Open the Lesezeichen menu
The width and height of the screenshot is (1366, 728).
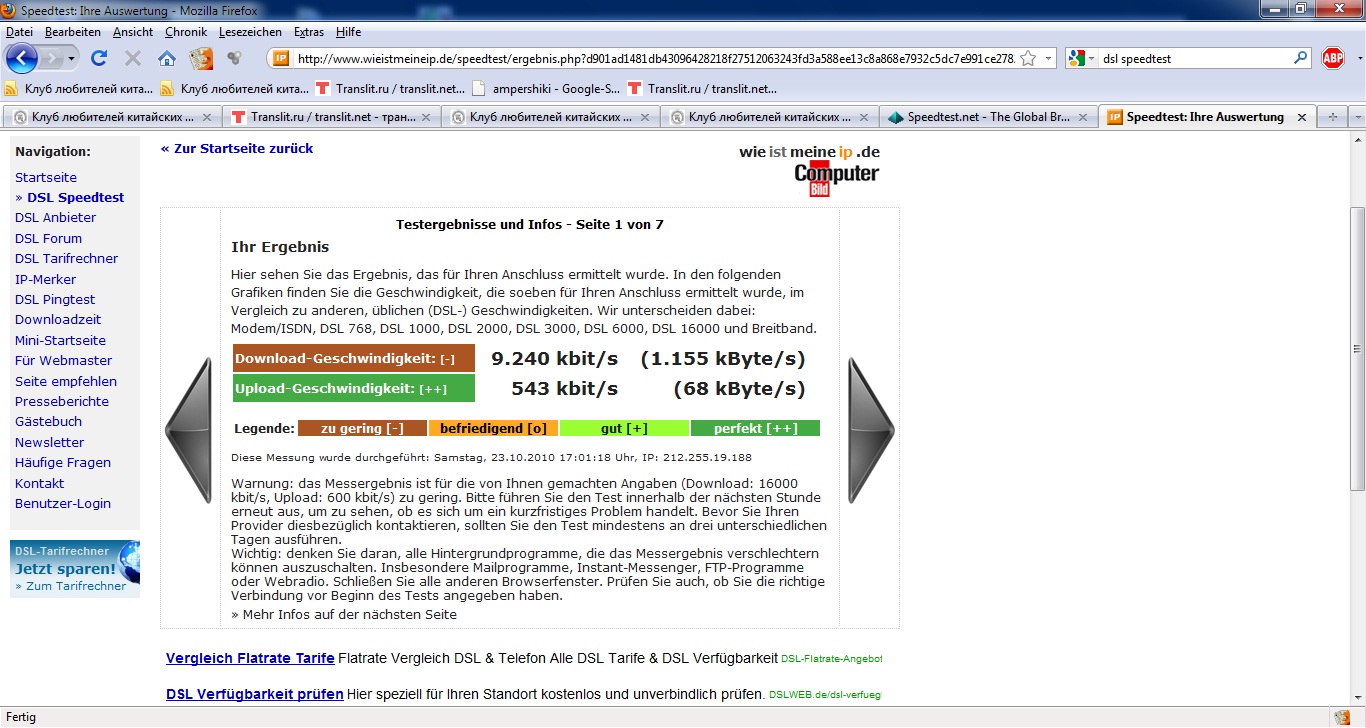[243, 32]
